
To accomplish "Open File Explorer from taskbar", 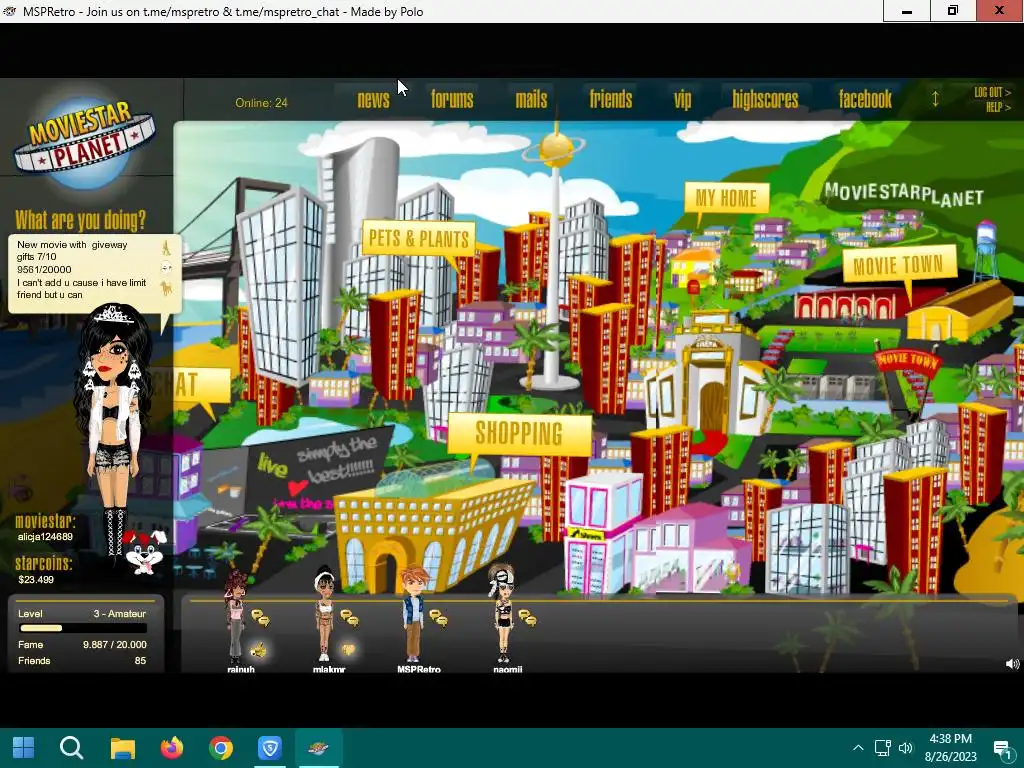I will pos(122,748).
